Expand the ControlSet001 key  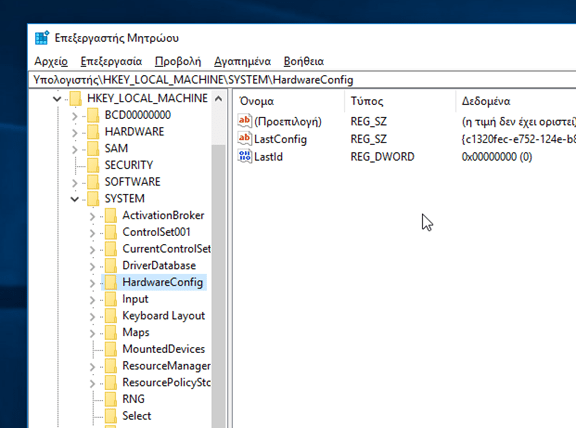92,233
